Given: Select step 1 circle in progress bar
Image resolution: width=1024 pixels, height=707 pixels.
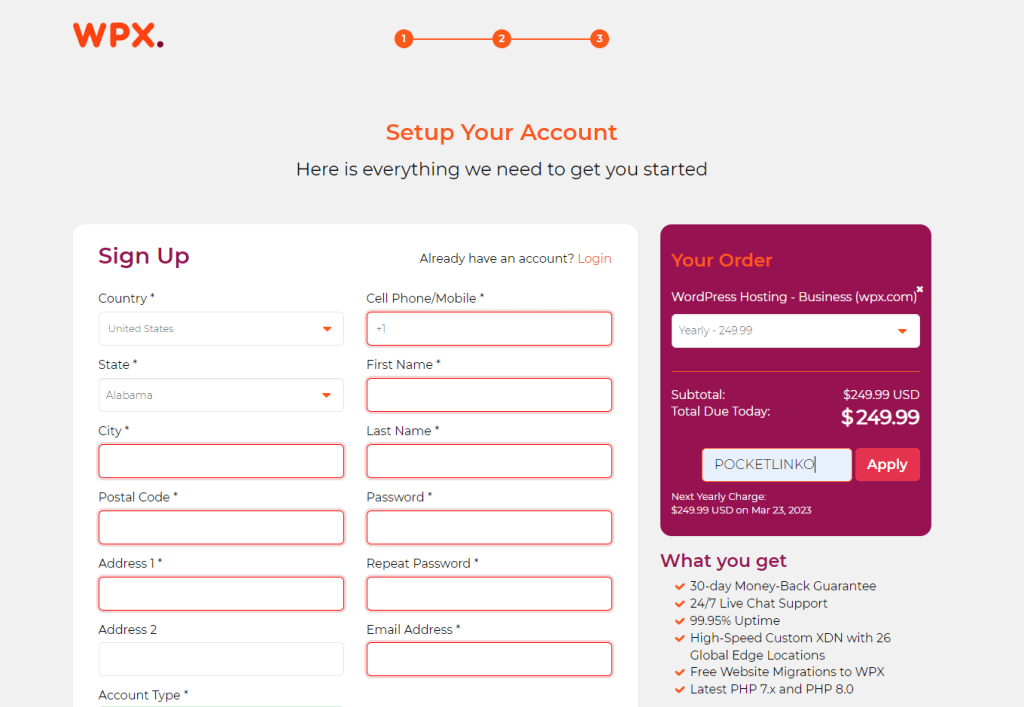Looking at the screenshot, I should point(404,39).
